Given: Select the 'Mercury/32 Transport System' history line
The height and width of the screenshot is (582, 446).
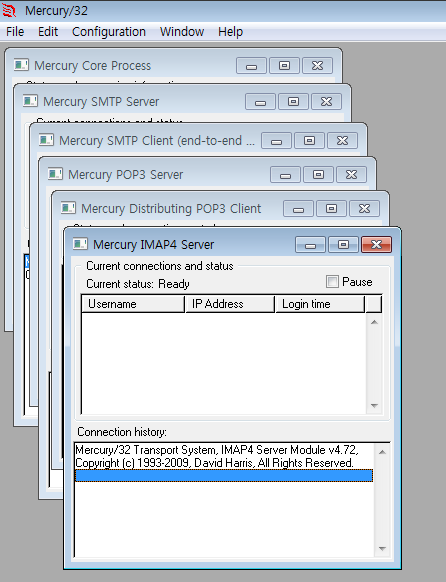Looking at the screenshot, I should [x=224, y=450].
